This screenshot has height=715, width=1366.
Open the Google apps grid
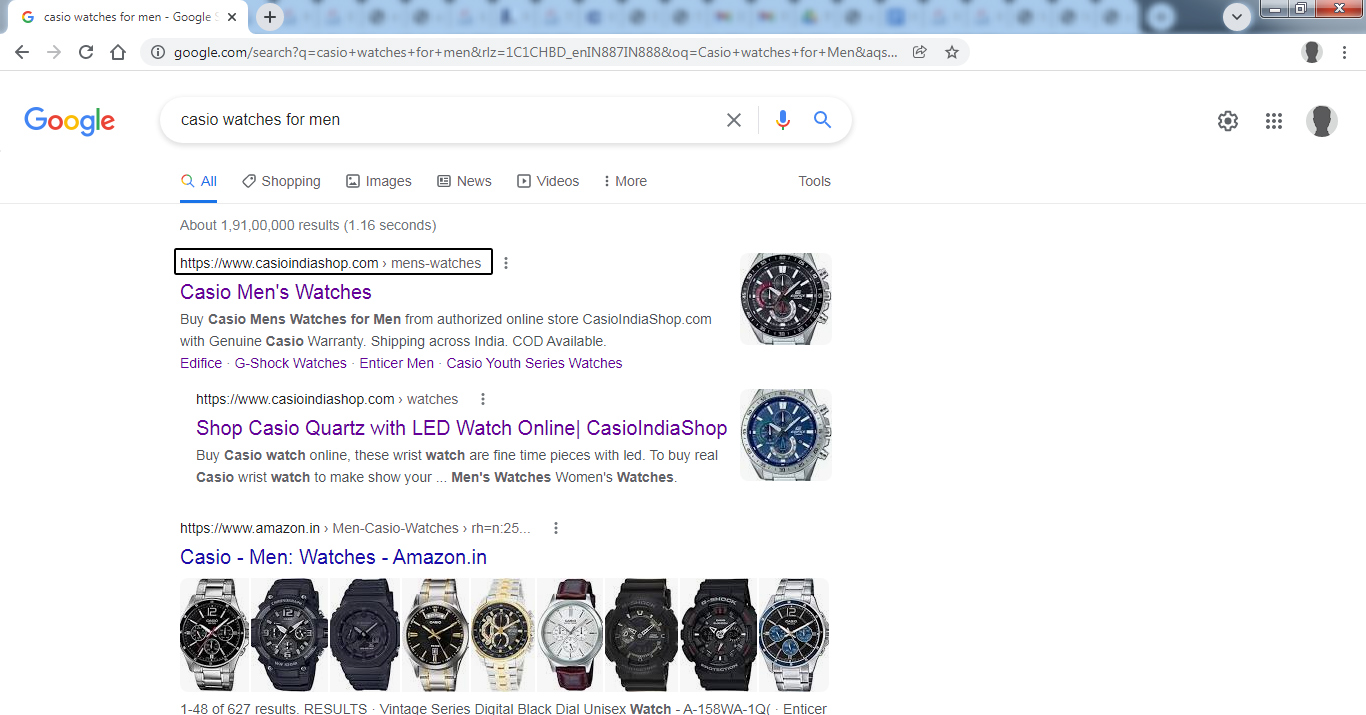coord(1273,121)
